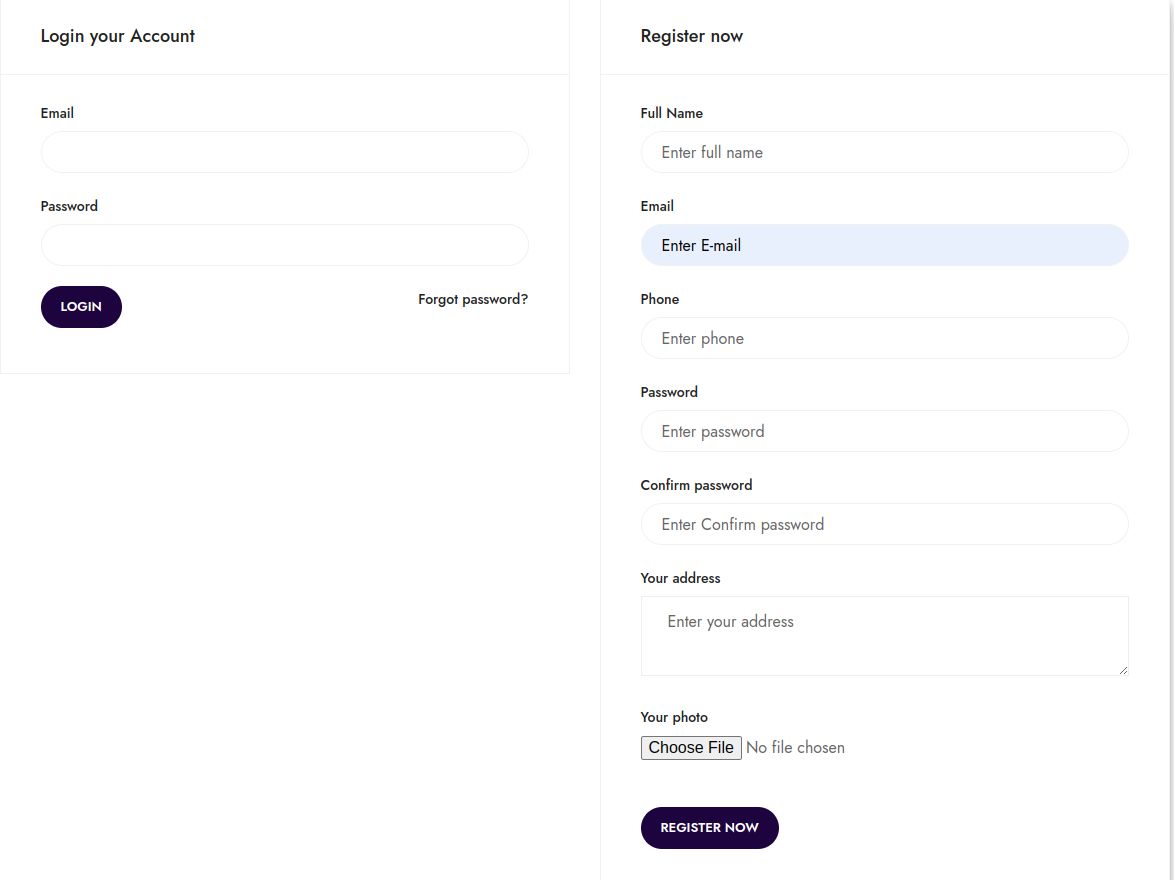Focus the login Password field
This screenshot has height=880, width=1174.
[x=284, y=245]
